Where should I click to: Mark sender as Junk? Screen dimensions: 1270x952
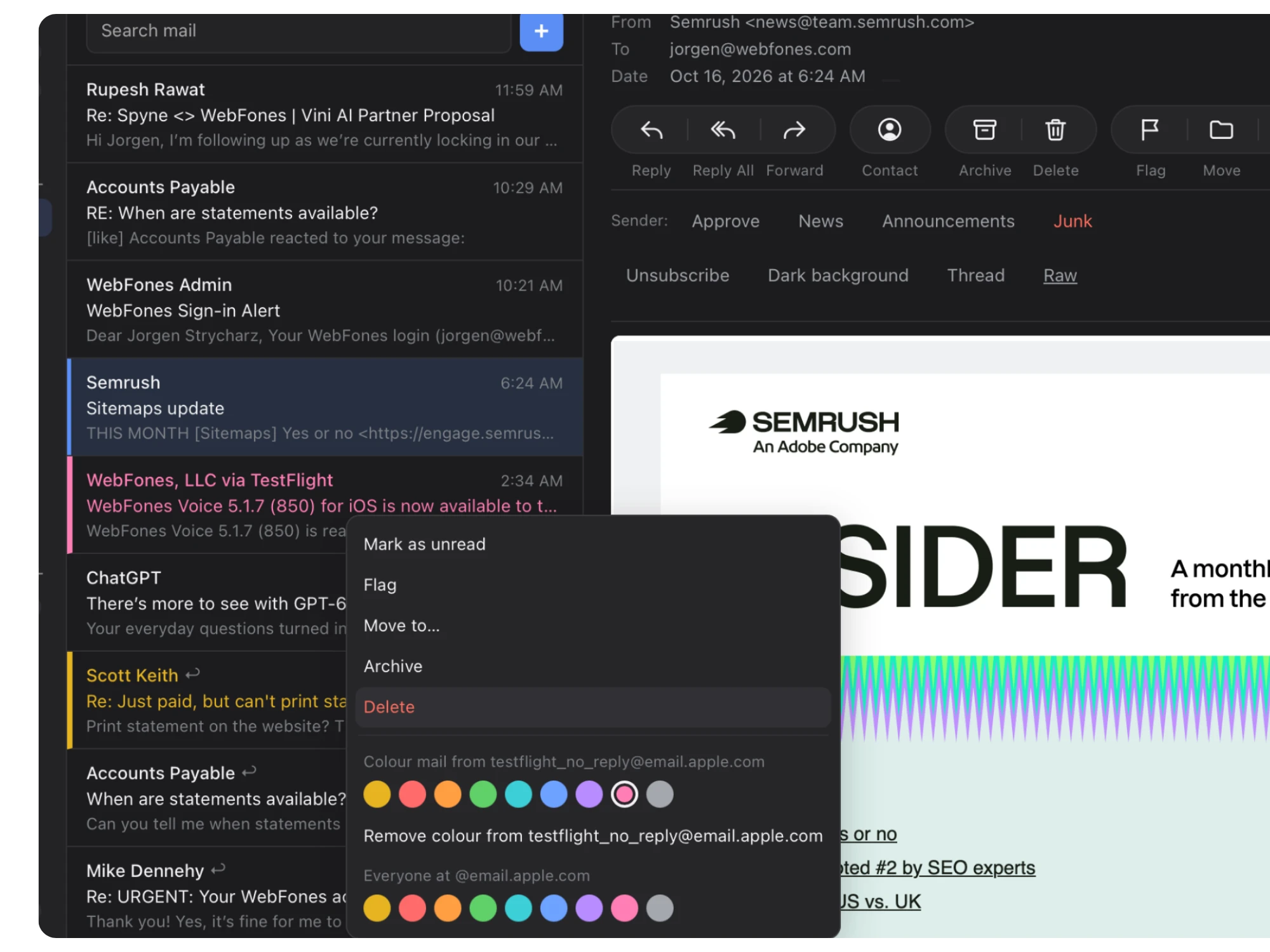pos(1073,221)
